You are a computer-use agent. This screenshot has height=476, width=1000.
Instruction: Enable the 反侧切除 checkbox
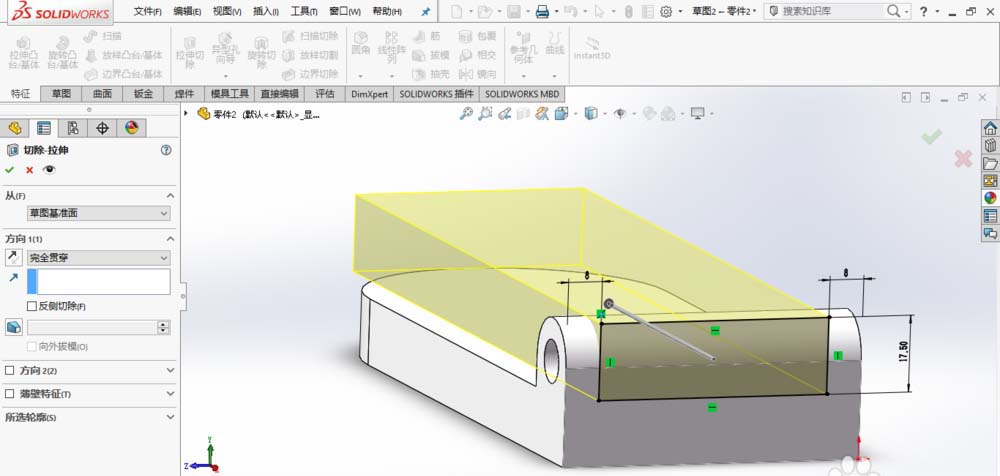[x=32, y=306]
